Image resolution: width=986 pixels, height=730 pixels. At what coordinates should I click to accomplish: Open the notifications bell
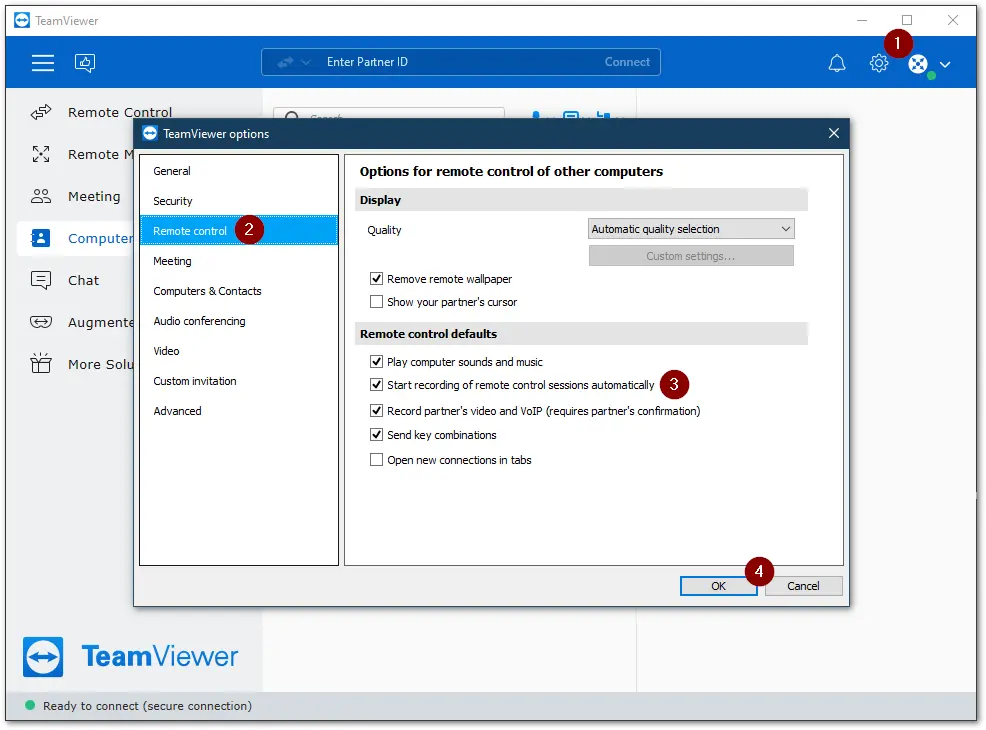(836, 63)
